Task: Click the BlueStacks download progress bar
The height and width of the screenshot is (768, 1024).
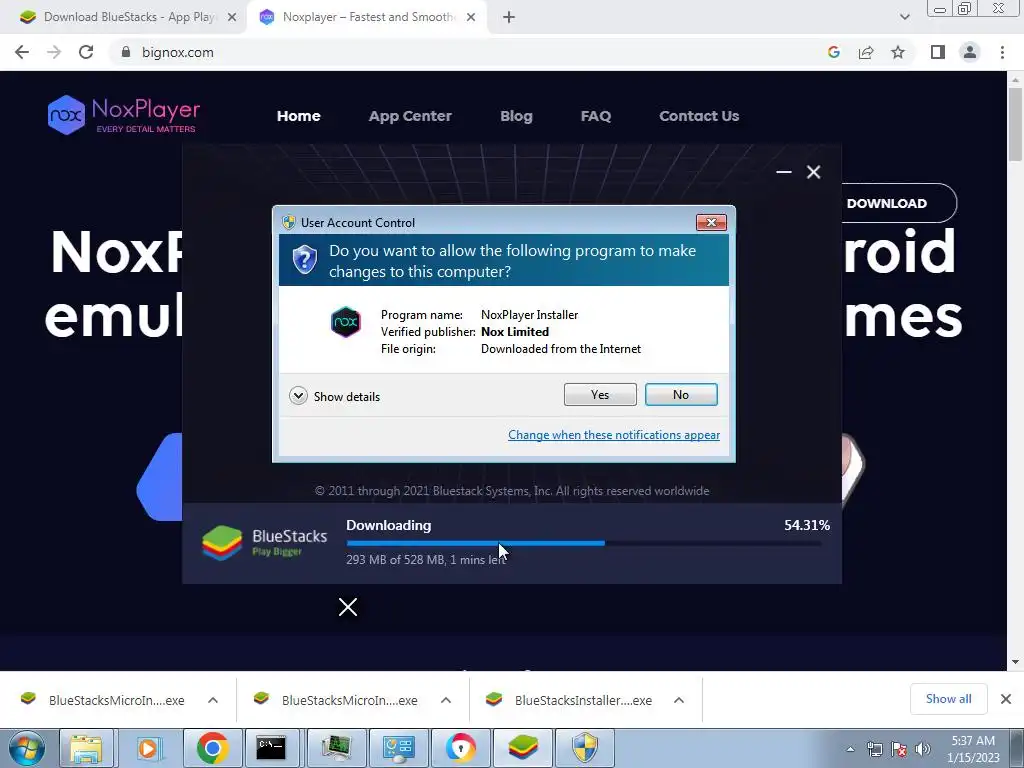Action: coord(584,543)
